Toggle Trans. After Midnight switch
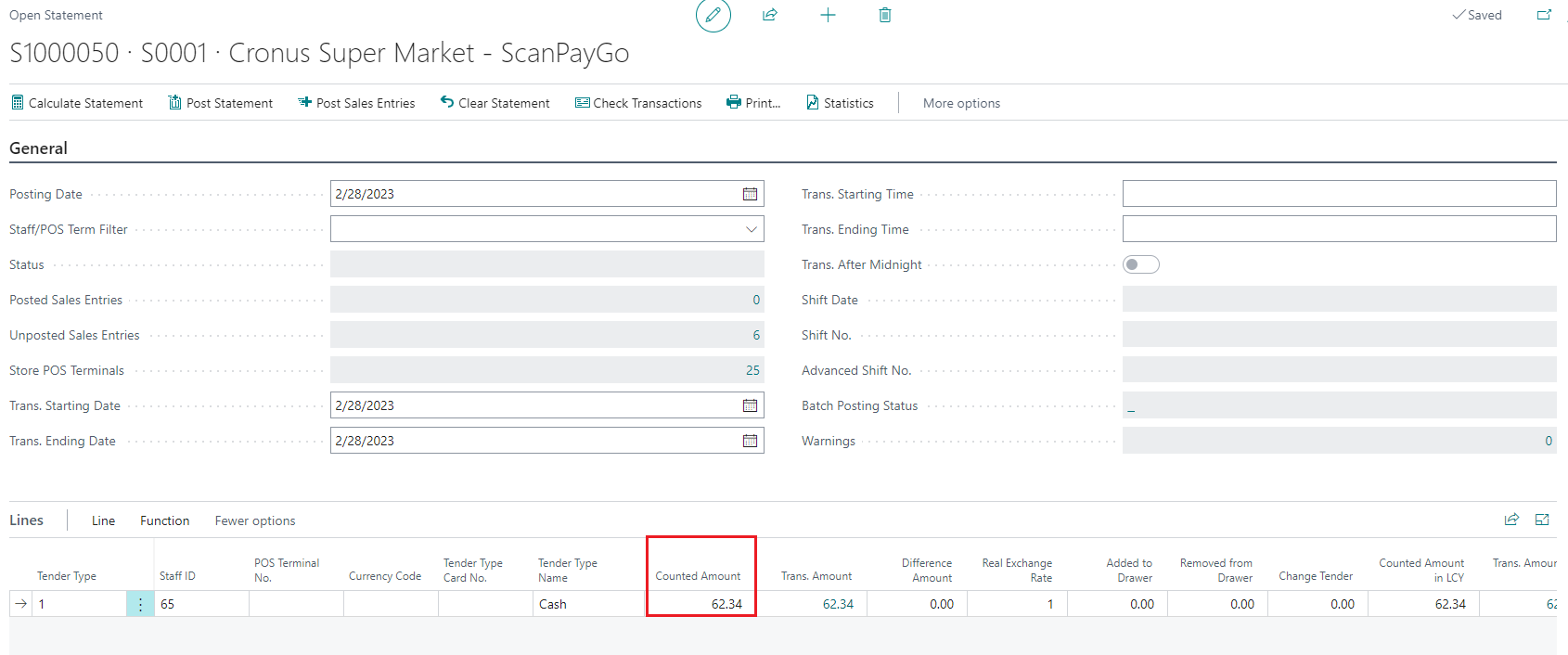The height and width of the screenshot is (655, 1568). click(1140, 264)
